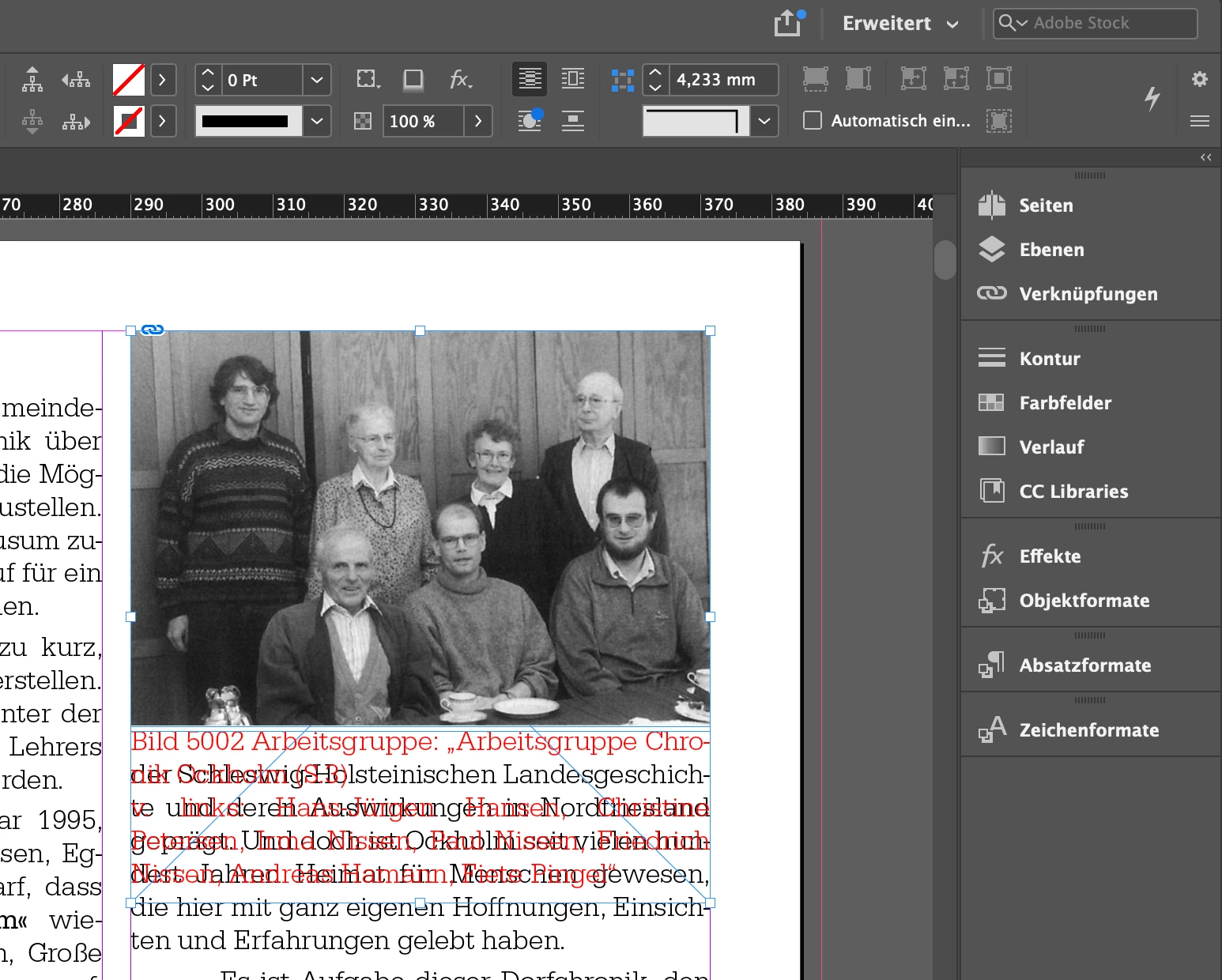Click fit frame to content icon
The height and width of the screenshot is (980, 1222).
pos(956,78)
